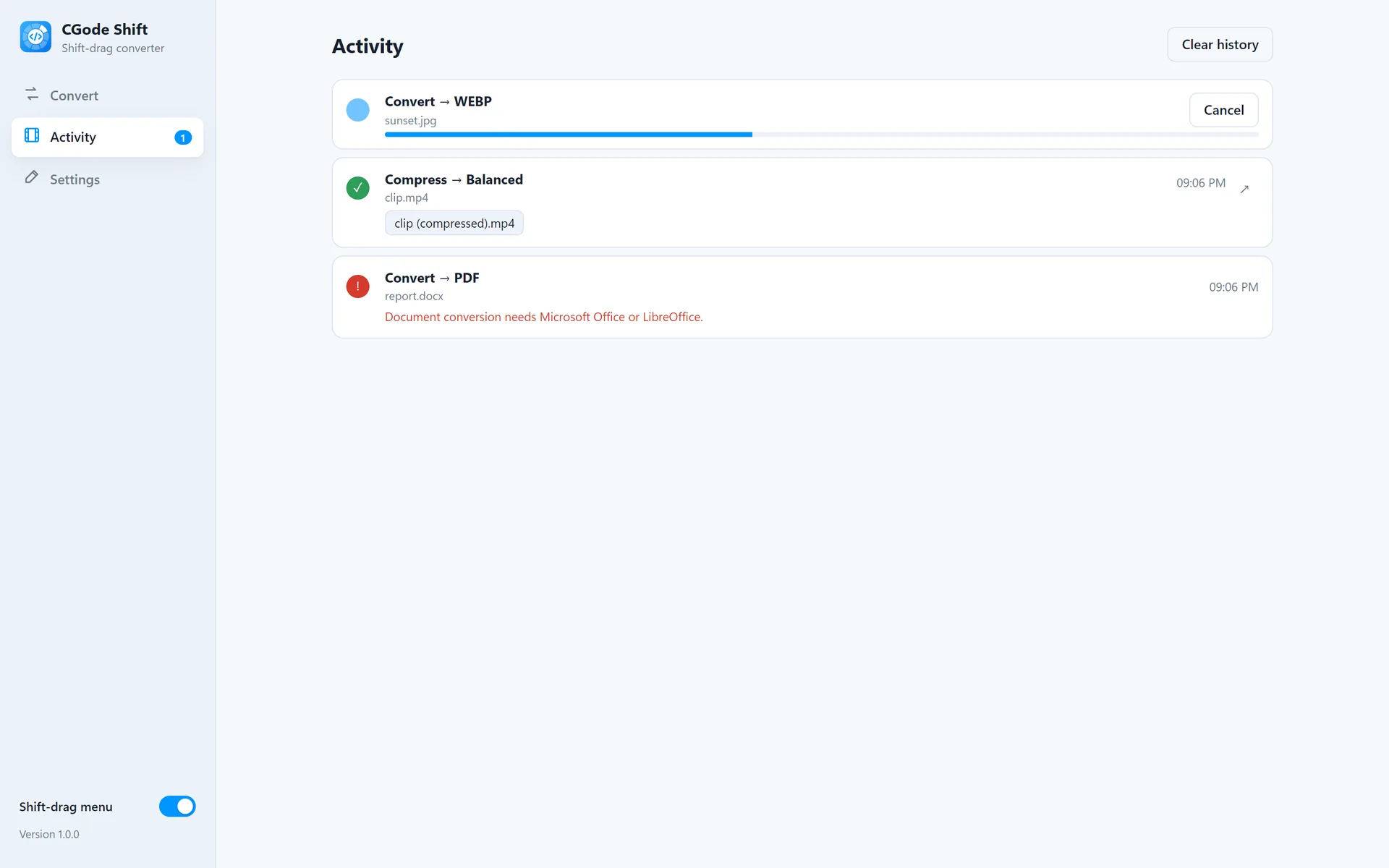Select the Convert → WEBP job title
Screen dimensions: 1389x868
[438, 101]
